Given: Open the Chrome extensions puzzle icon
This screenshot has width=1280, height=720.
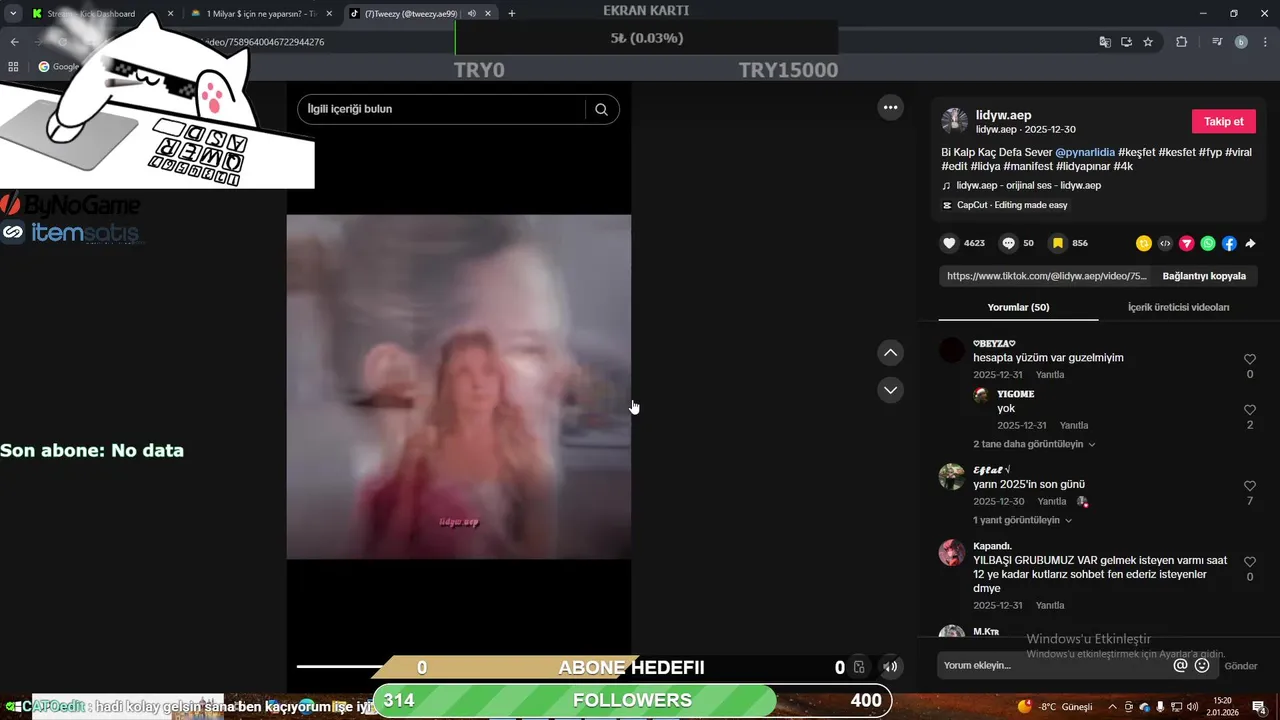Looking at the screenshot, I should [x=1181, y=42].
